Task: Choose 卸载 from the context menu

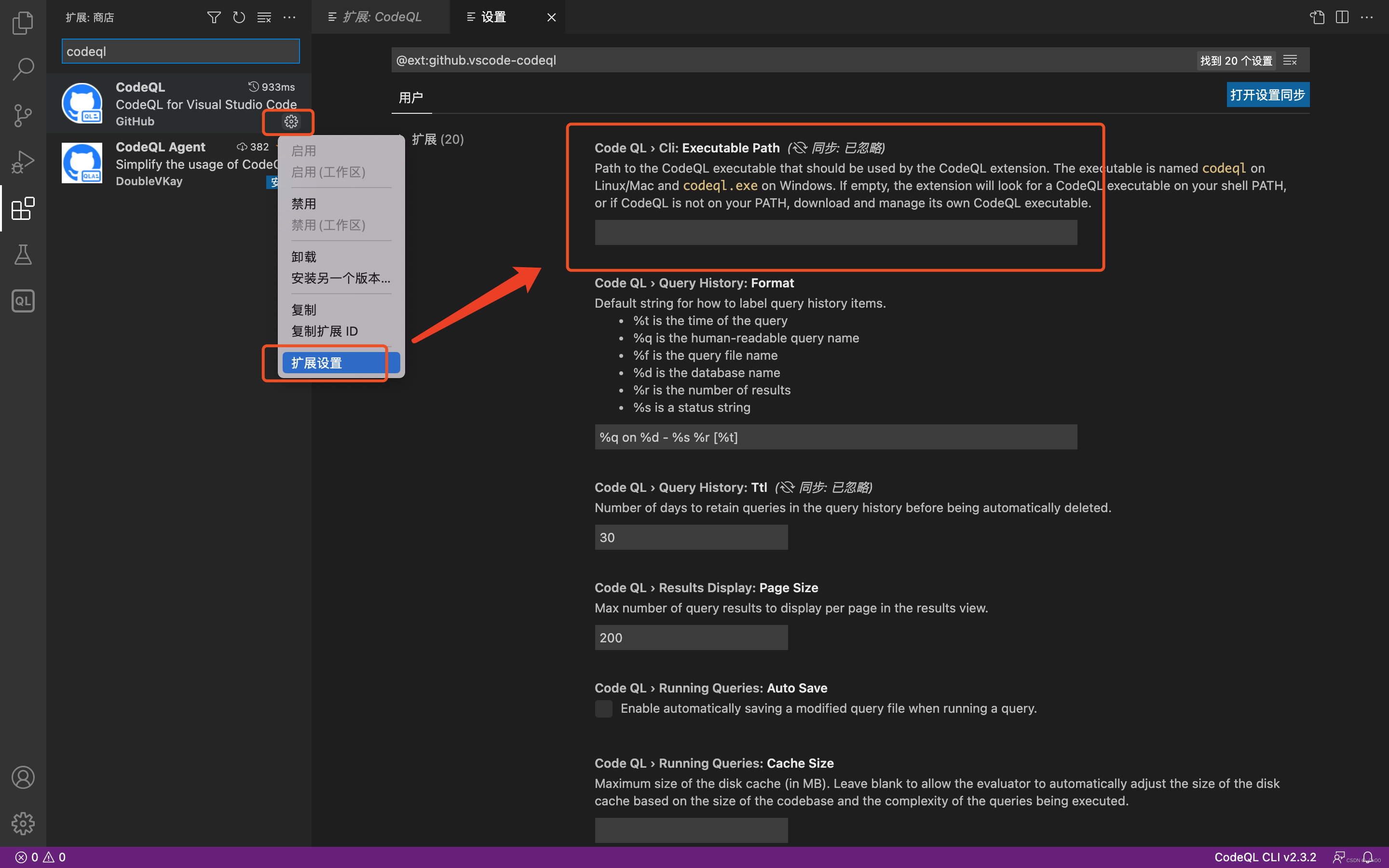Action: (x=304, y=257)
